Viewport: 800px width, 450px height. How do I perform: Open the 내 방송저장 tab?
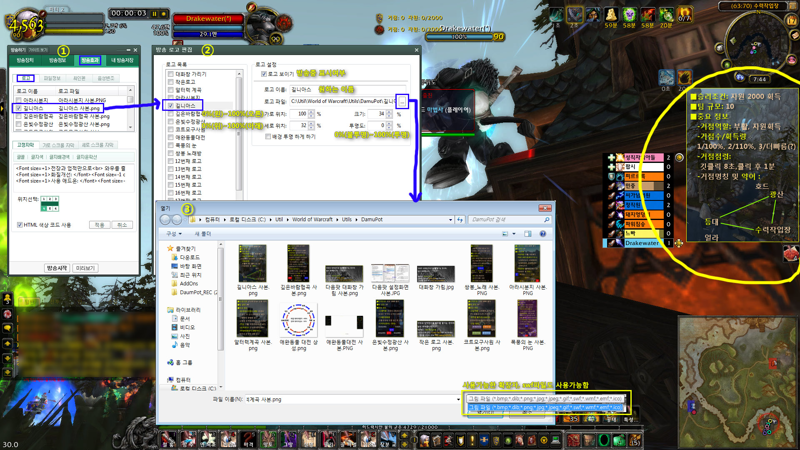(122, 60)
